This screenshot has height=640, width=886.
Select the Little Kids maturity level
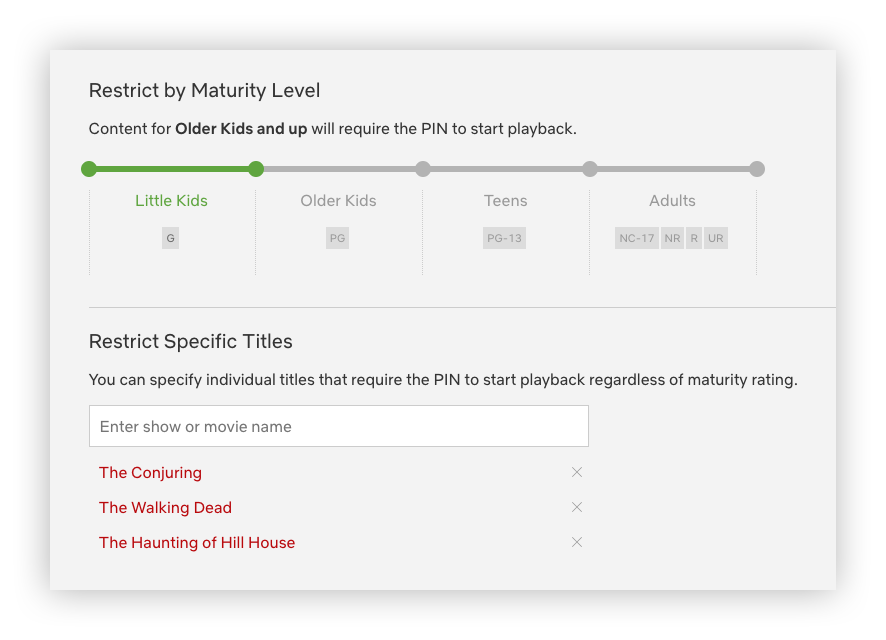tap(171, 201)
